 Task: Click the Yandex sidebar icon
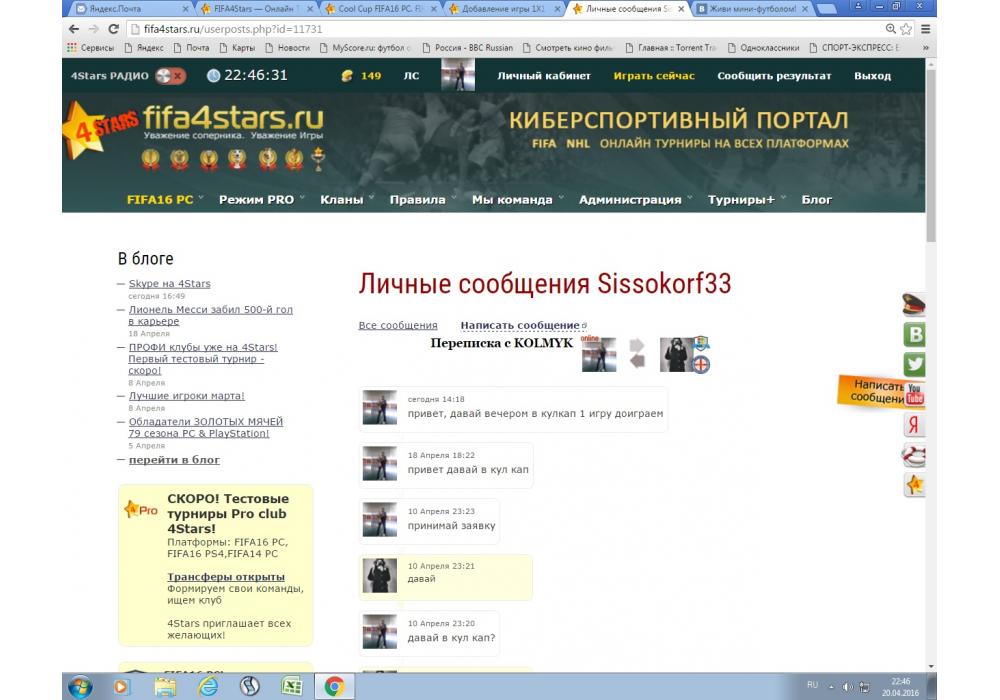click(x=914, y=425)
